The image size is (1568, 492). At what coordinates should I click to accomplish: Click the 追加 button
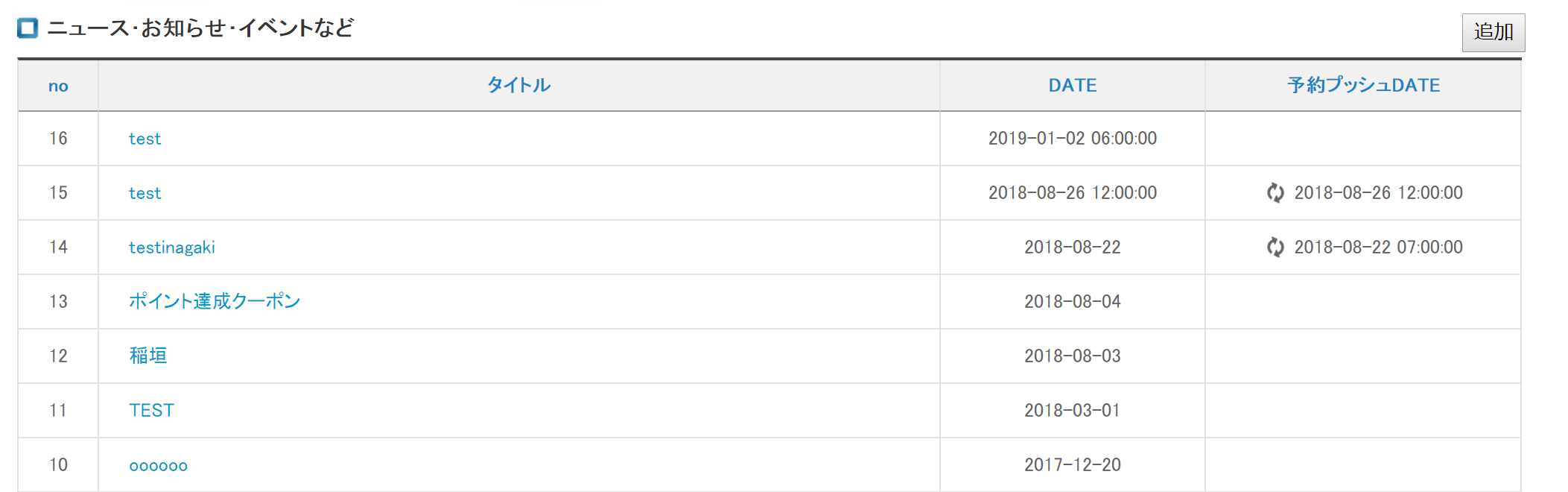tap(1493, 32)
